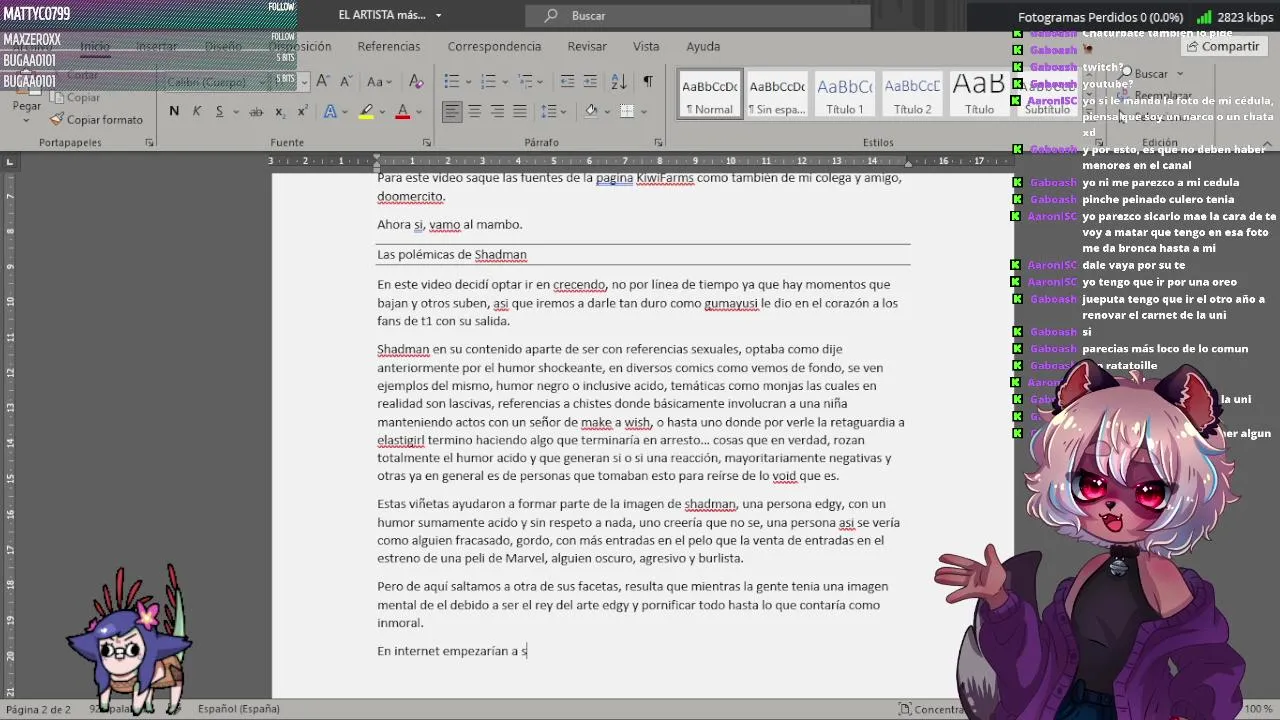Switch to the Revisar tab

[587, 46]
